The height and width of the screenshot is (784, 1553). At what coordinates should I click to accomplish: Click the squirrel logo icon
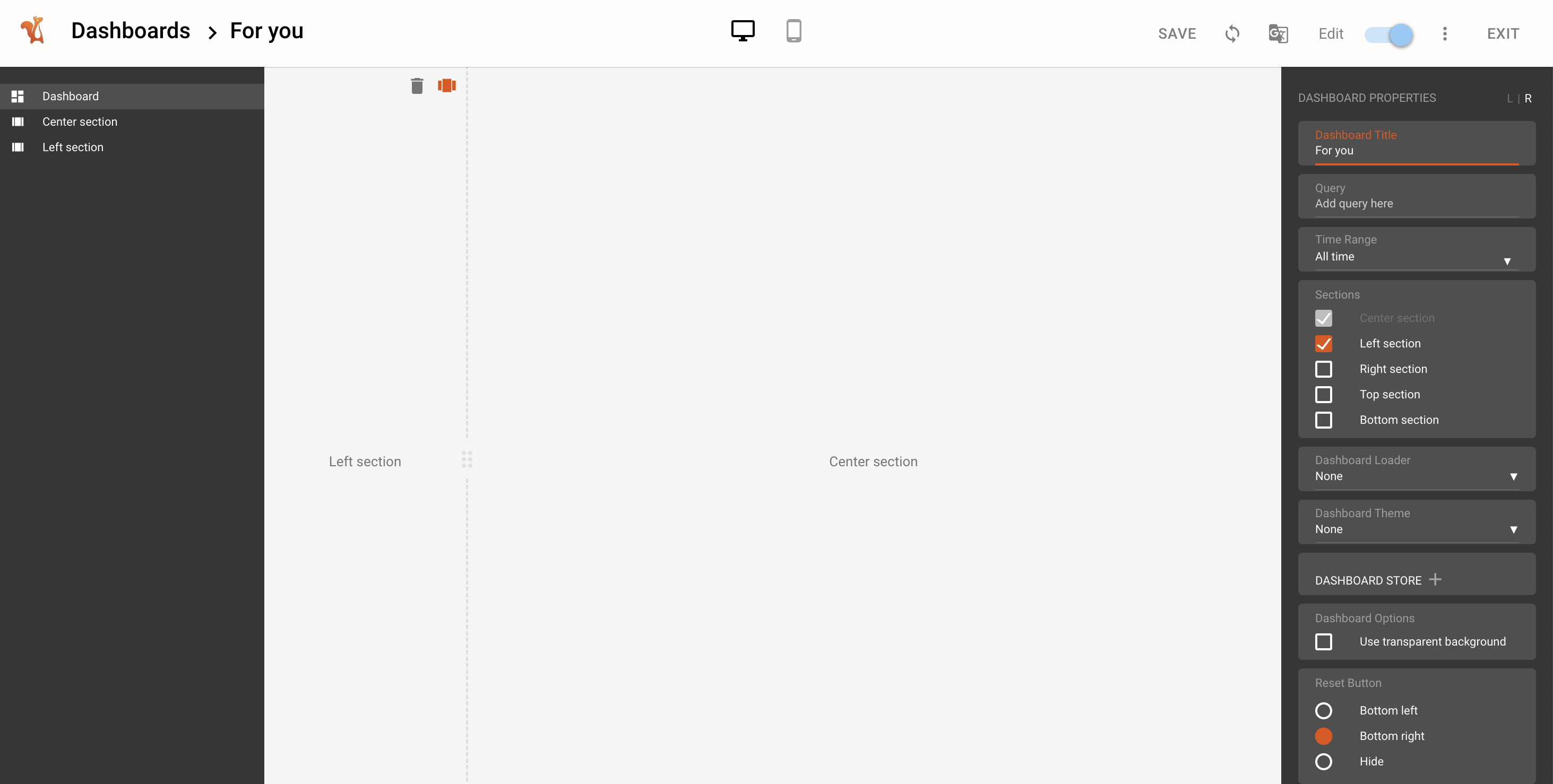click(x=32, y=30)
